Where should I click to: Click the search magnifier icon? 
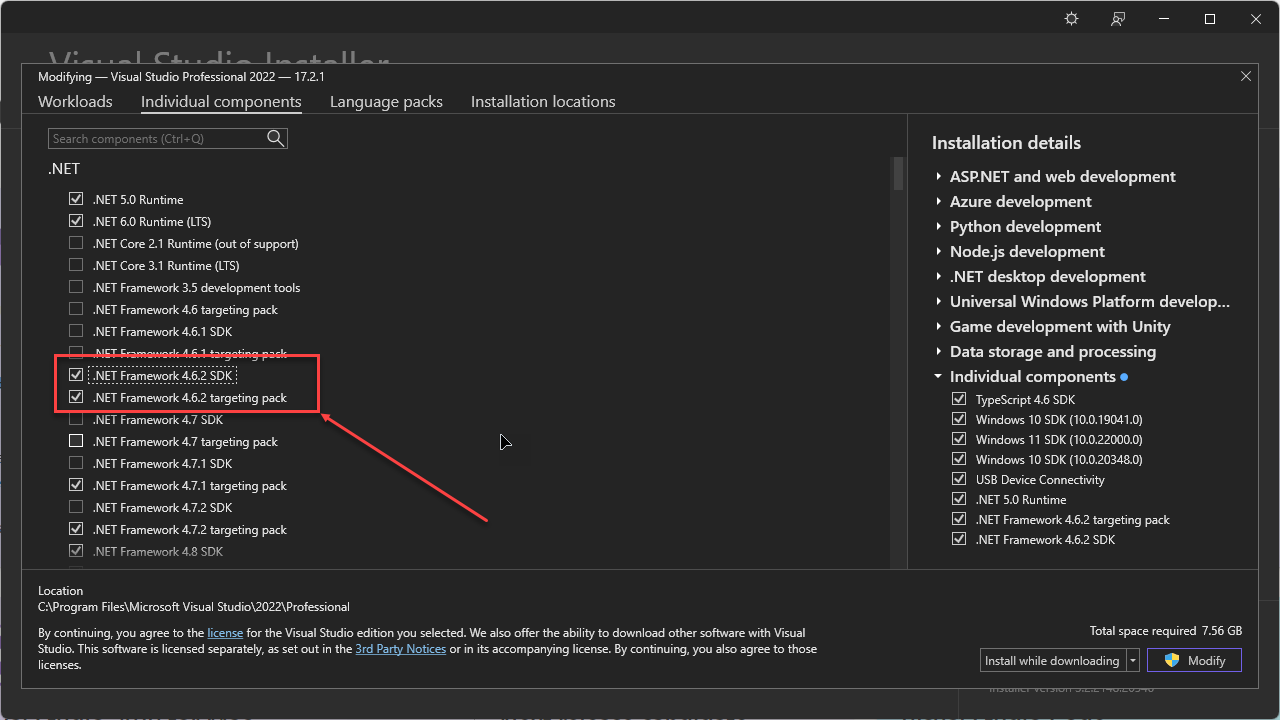point(276,139)
